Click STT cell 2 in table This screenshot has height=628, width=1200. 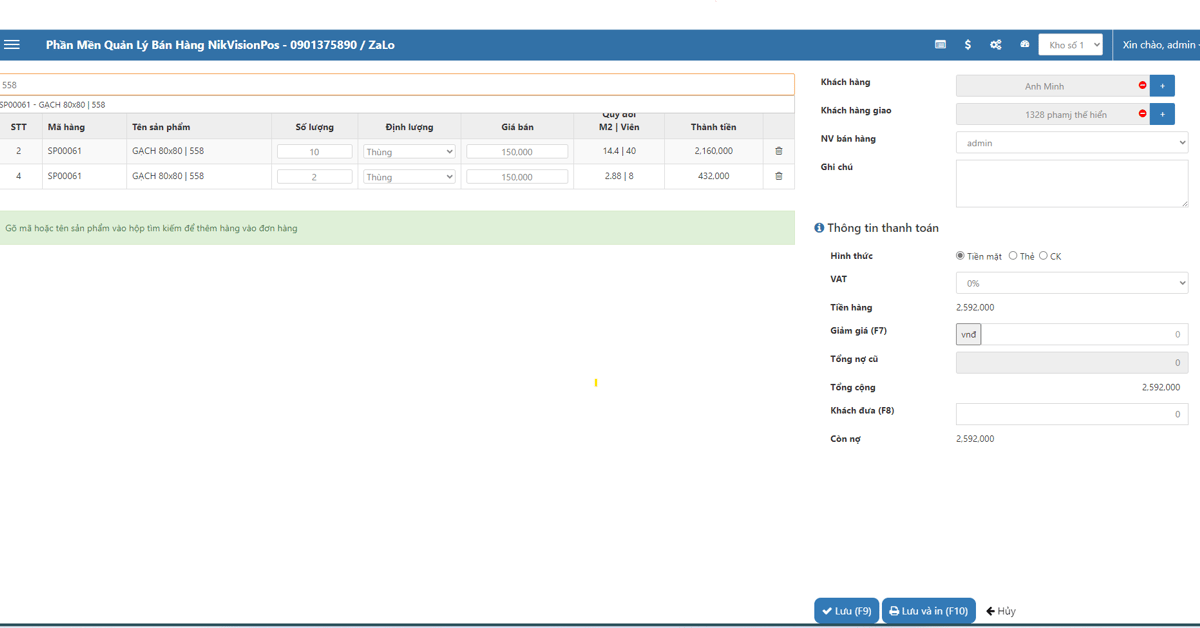coord(18,151)
